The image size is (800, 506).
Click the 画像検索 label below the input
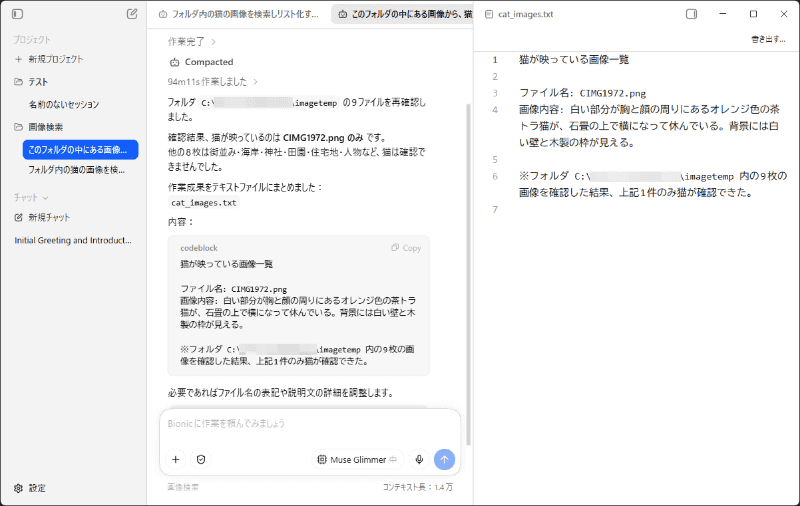(183, 487)
